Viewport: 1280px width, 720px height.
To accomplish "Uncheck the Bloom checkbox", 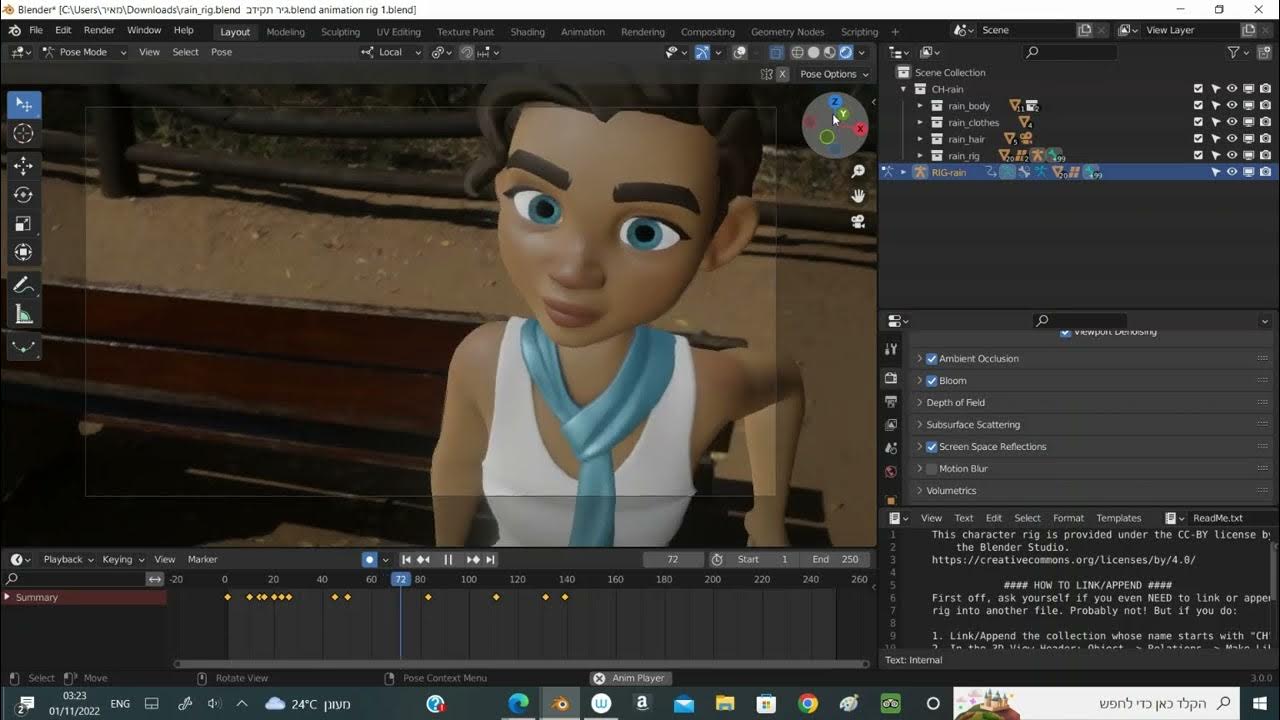I will pyautogui.click(x=932, y=381).
